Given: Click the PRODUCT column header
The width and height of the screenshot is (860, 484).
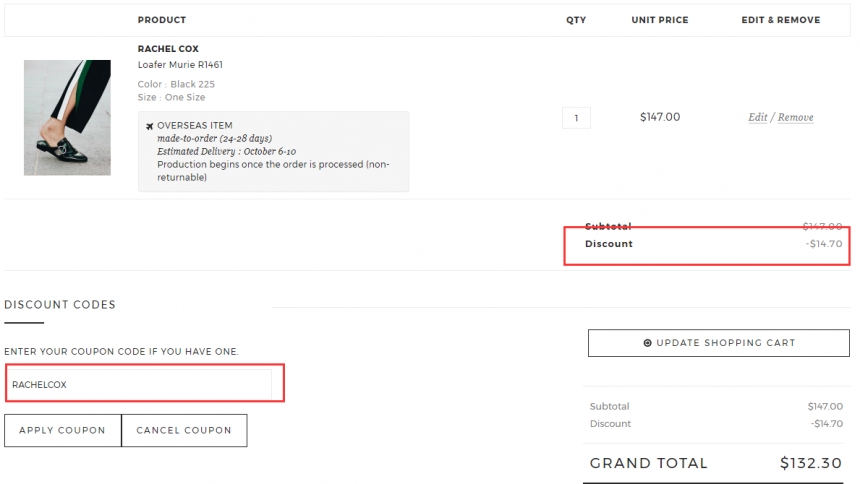Looking at the screenshot, I should (162, 20).
